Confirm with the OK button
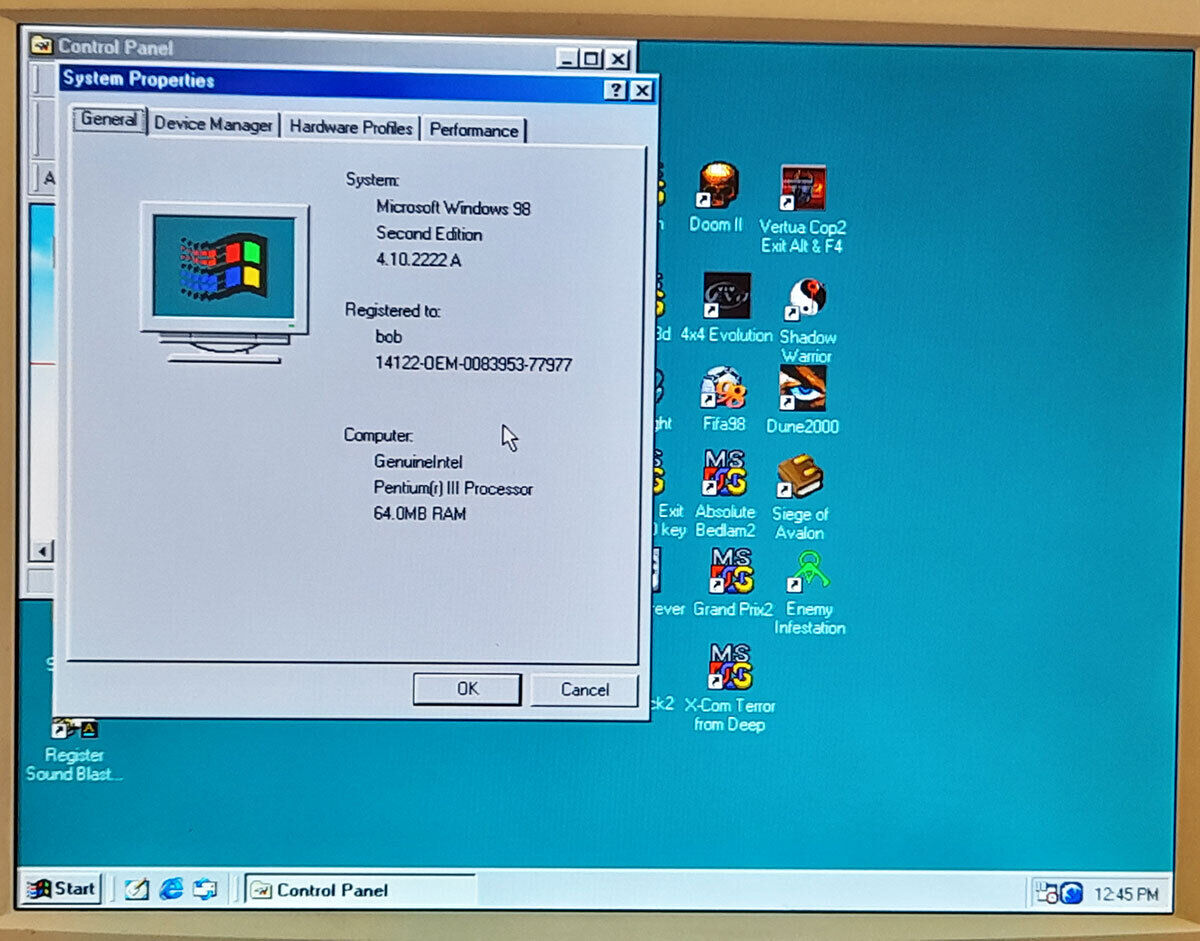1200x941 pixels. click(467, 688)
